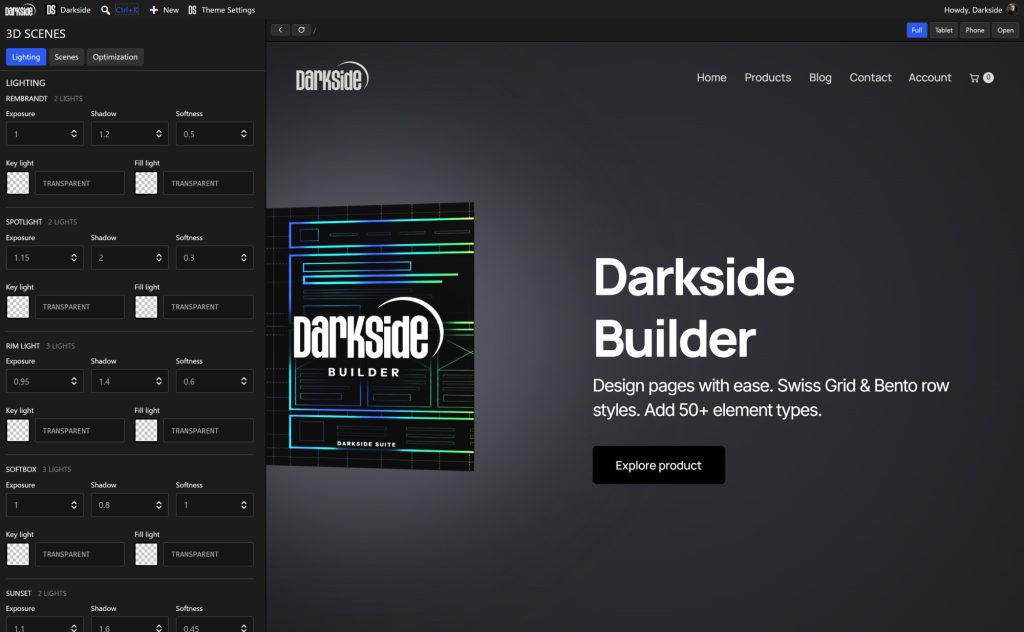Adjust Rim Light Exposure stepper arrows
Image resolution: width=1024 pixels, height=632 pixels.
(74, 381)
